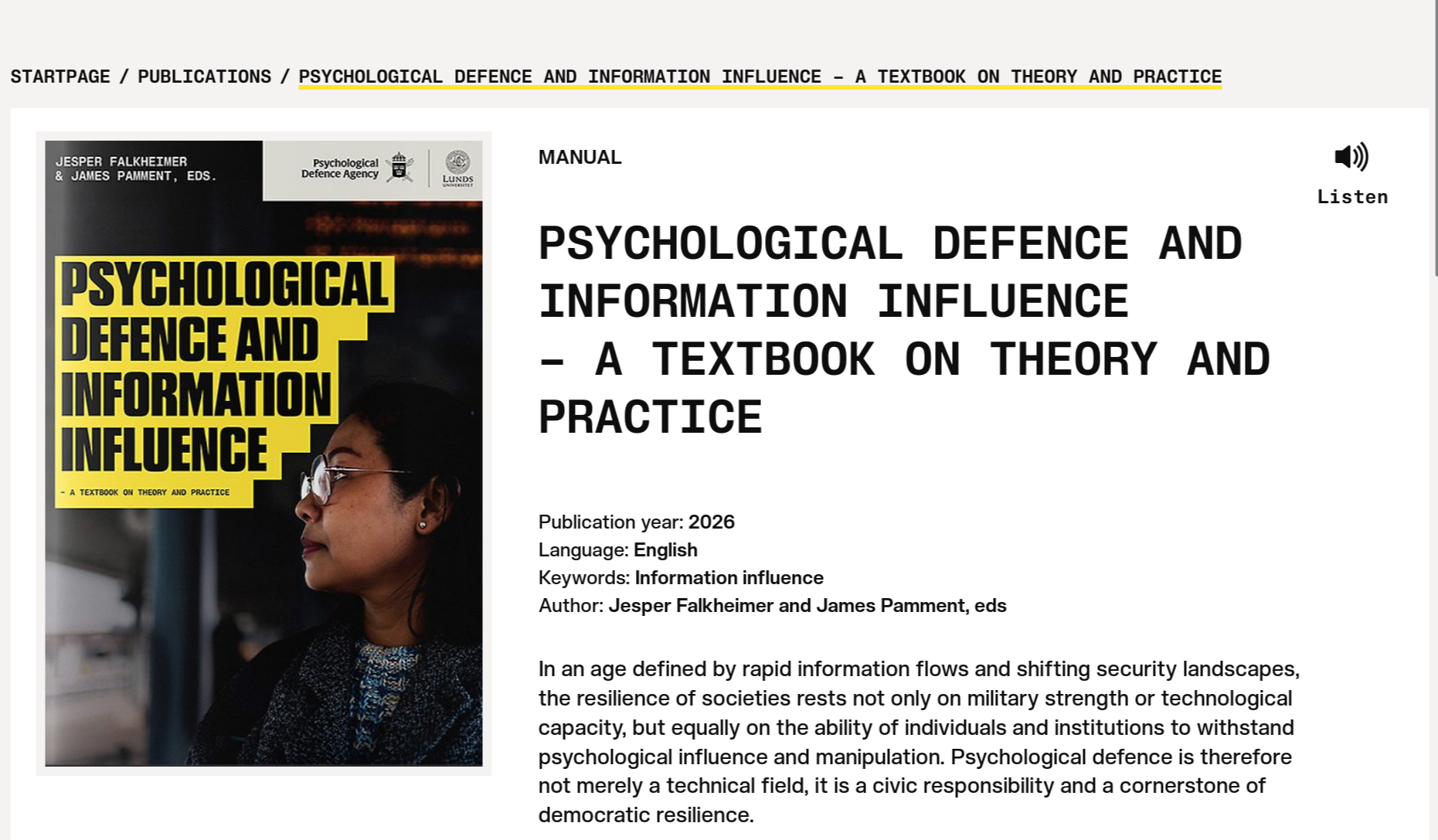The image size is (1438, 840).
Task: Click the MANUAL category label
Action: point(579,157)
